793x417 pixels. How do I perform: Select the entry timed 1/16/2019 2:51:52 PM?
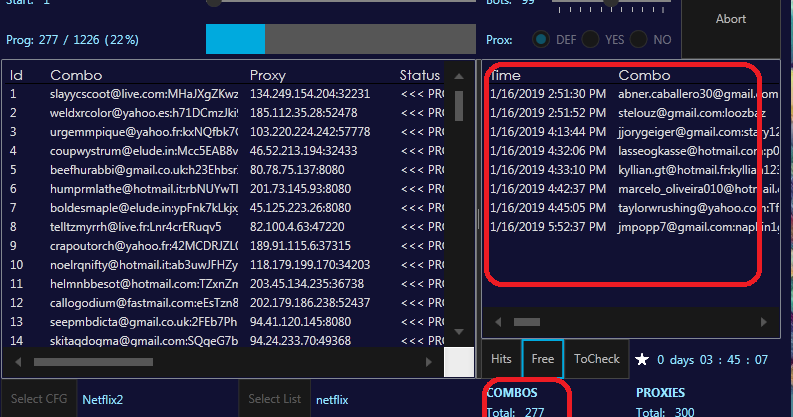[632, 113]
